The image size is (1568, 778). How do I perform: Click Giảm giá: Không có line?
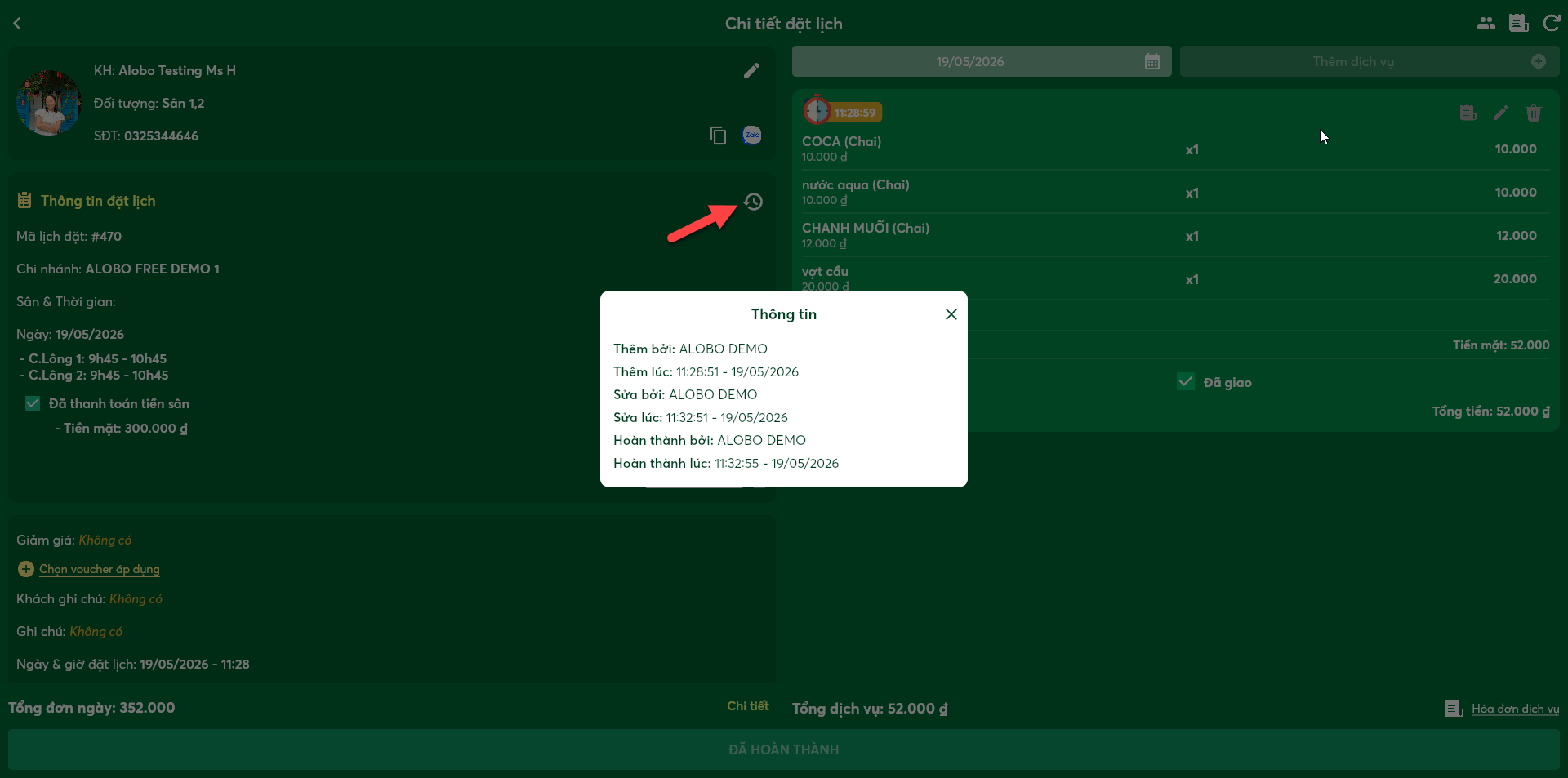73,540
